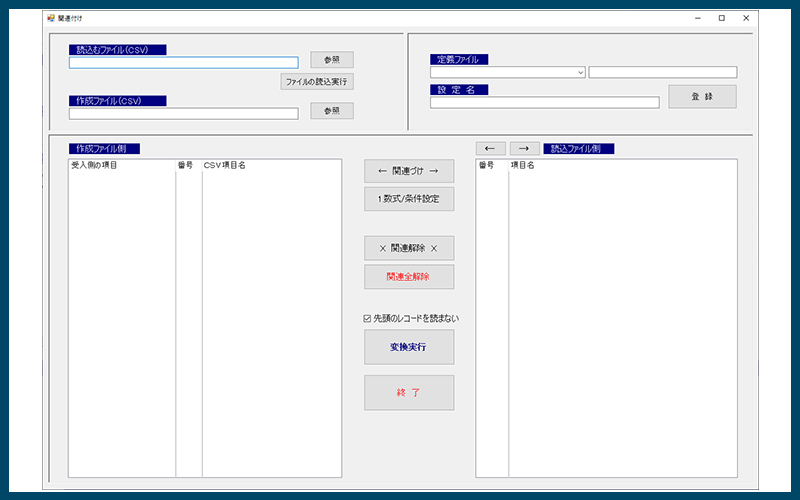Toggle the 先頭のレコードを読まない checkbox
This screenshot has width=800, height=500.
368,318
